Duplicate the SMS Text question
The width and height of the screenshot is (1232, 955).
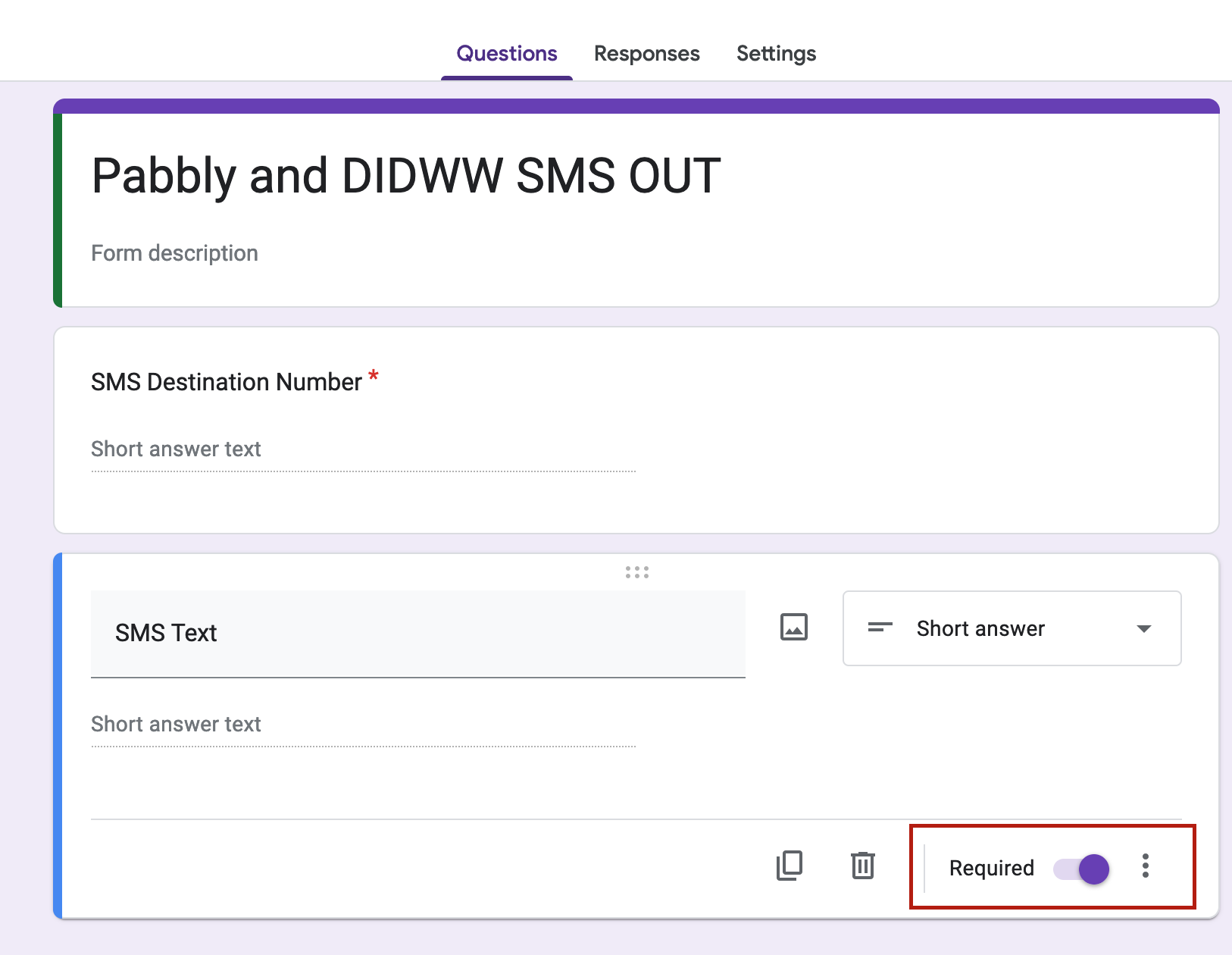tap(790, 866)
